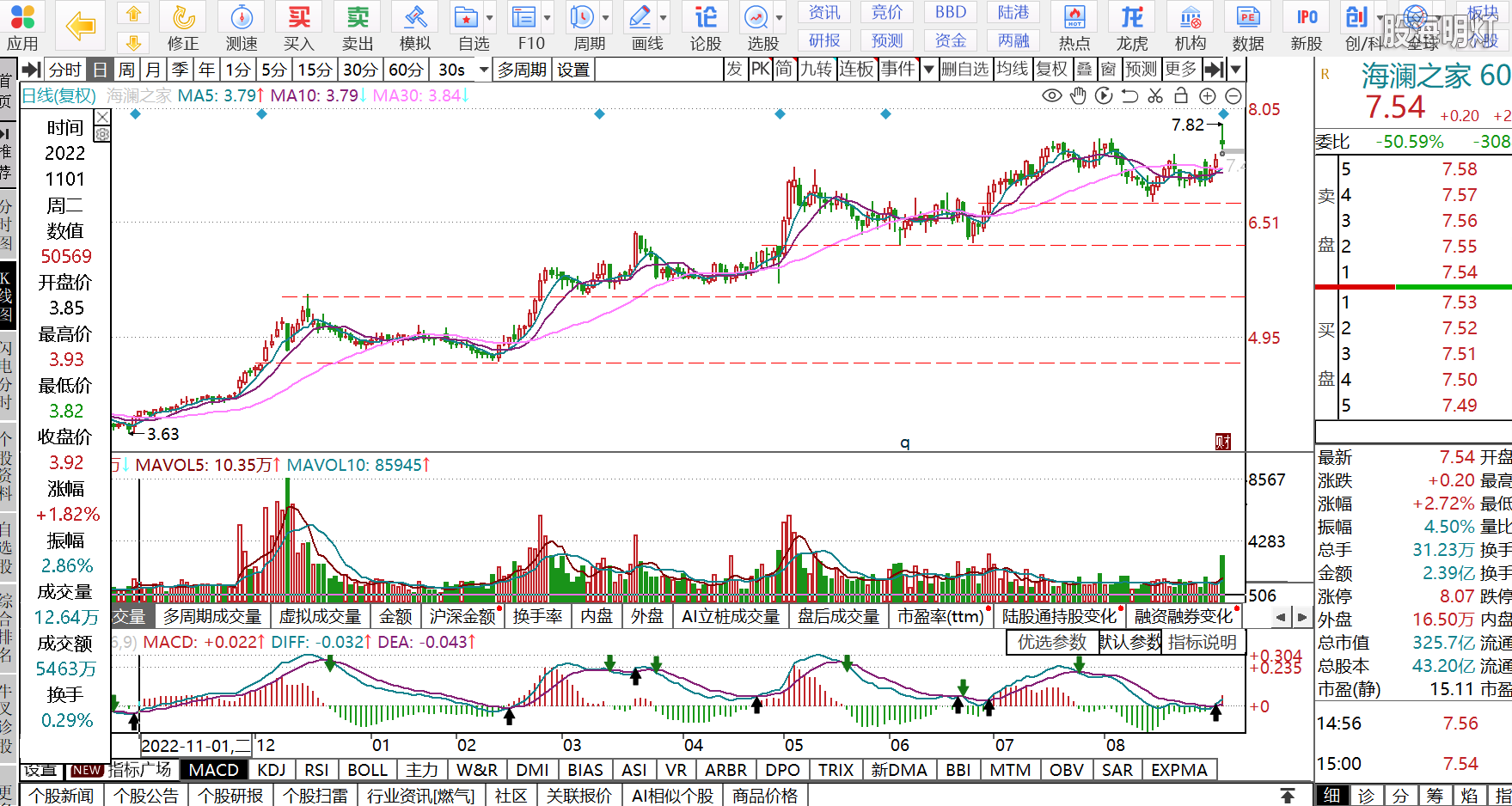This screenshot has height=806, width=1512.
Task: Toggle 叠 overlay comparison
Action: click(x=1085, y=70)
